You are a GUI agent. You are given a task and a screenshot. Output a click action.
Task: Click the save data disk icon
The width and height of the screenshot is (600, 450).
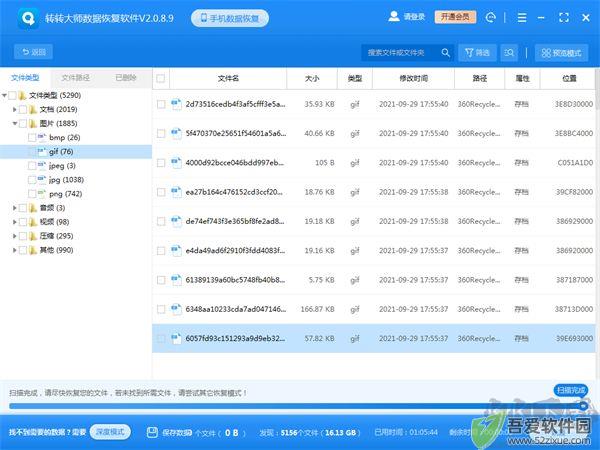(152, 432)
